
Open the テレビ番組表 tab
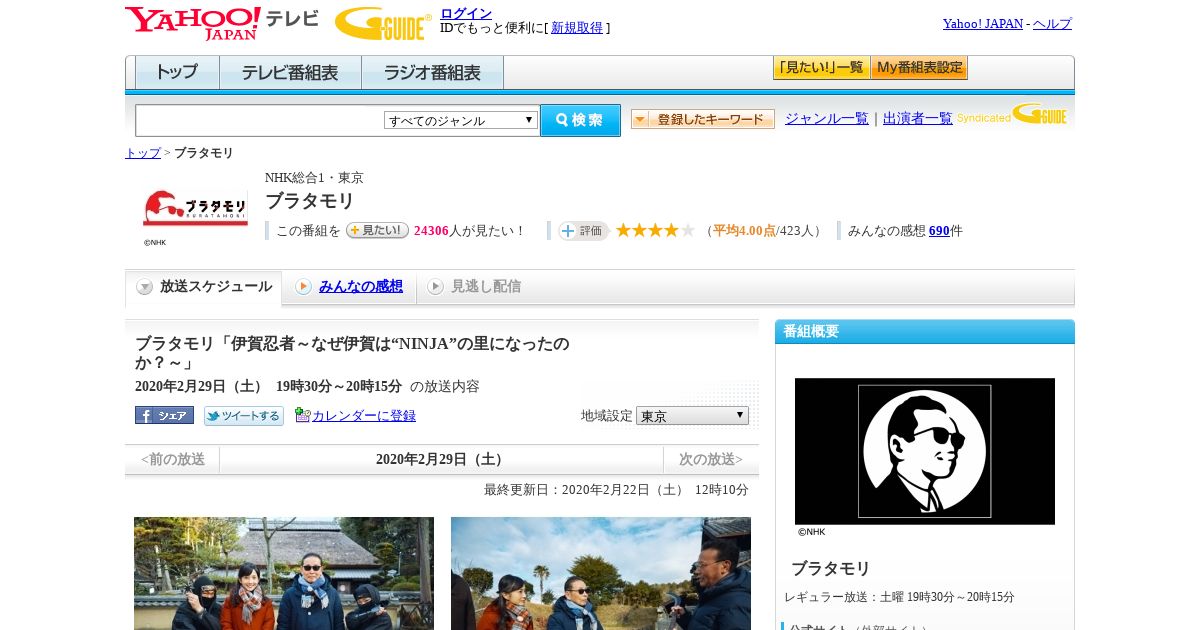[291, 73]
